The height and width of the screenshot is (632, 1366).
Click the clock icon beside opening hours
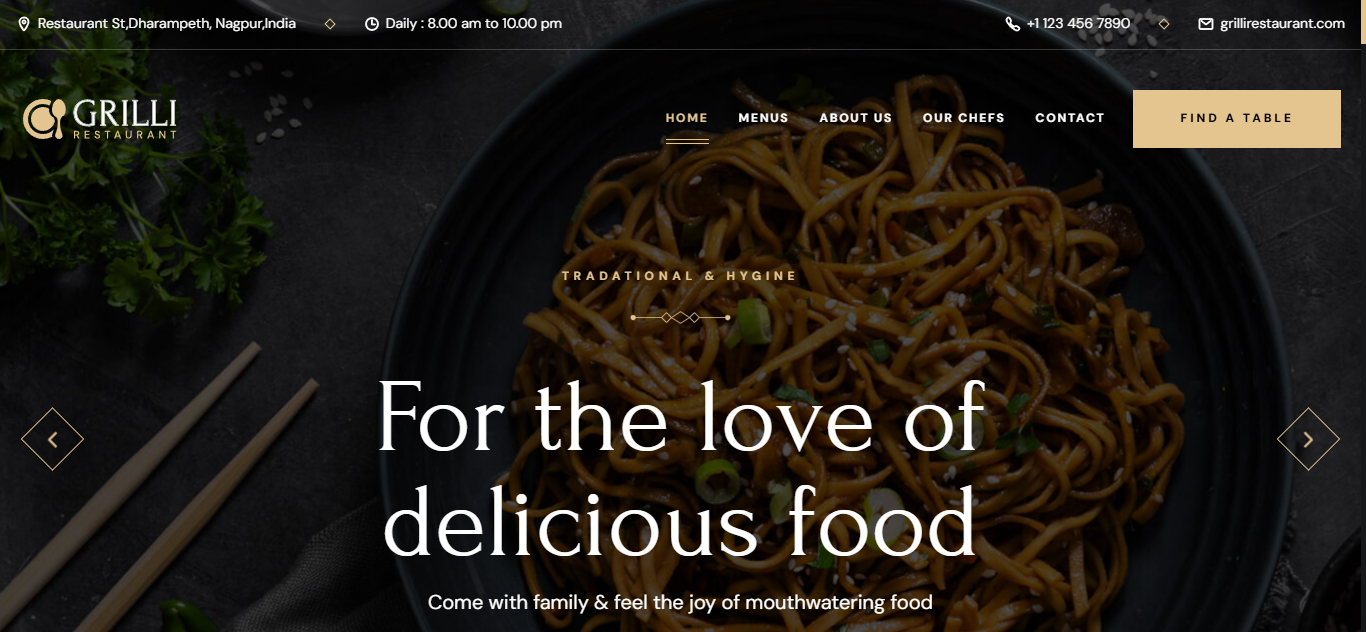click(x=372, y=24)
